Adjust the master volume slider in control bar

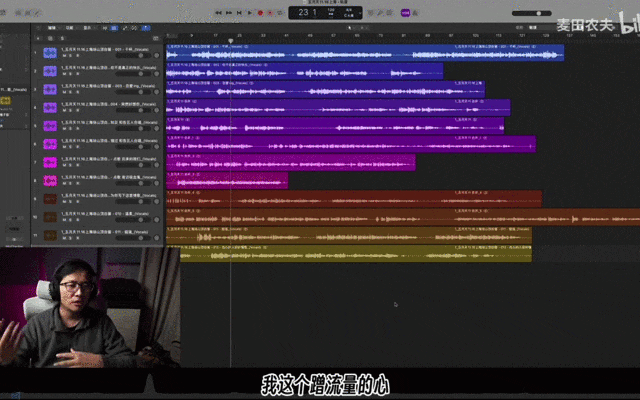coord(531,13)
